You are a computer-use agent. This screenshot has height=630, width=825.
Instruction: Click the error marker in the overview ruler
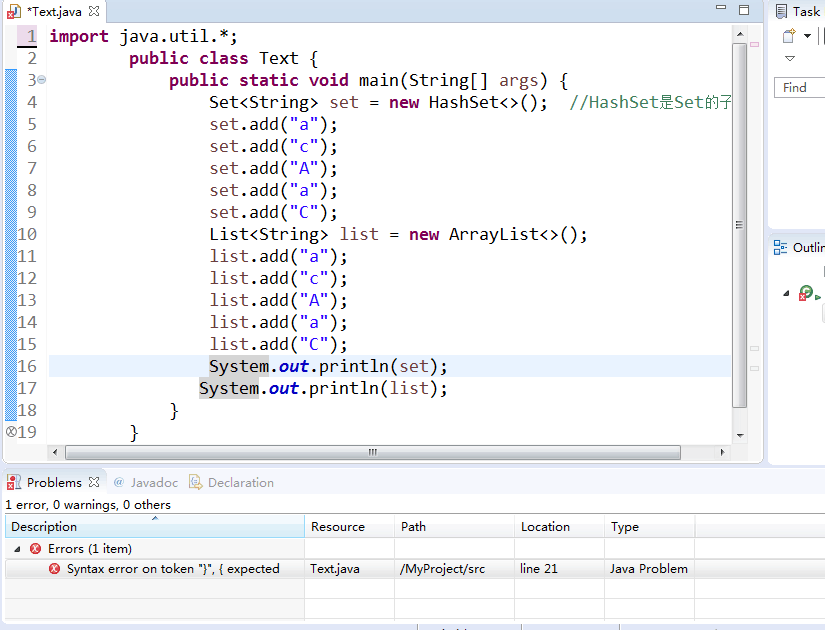pyautogui.click(x=754, y=45)
